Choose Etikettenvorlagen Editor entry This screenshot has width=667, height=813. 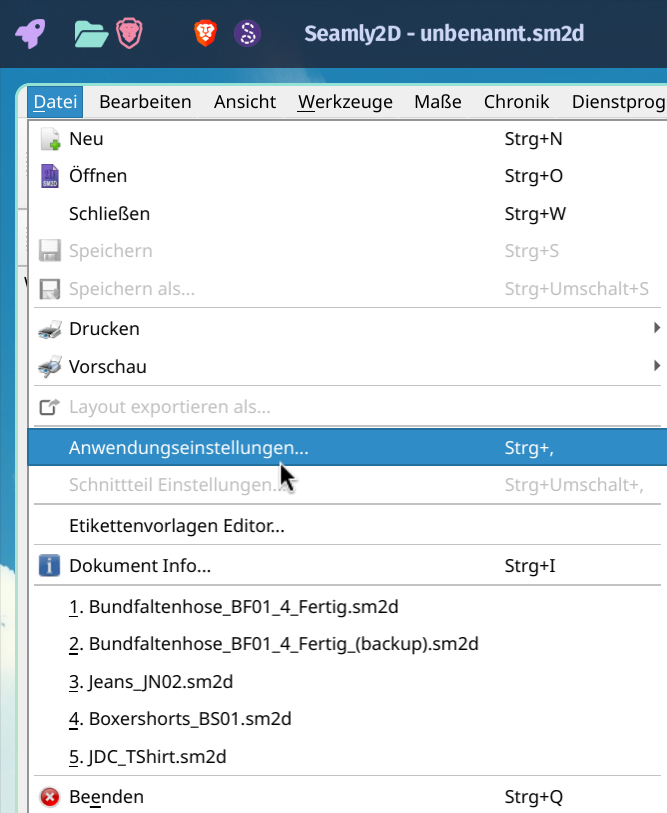[x=177, y=525]
